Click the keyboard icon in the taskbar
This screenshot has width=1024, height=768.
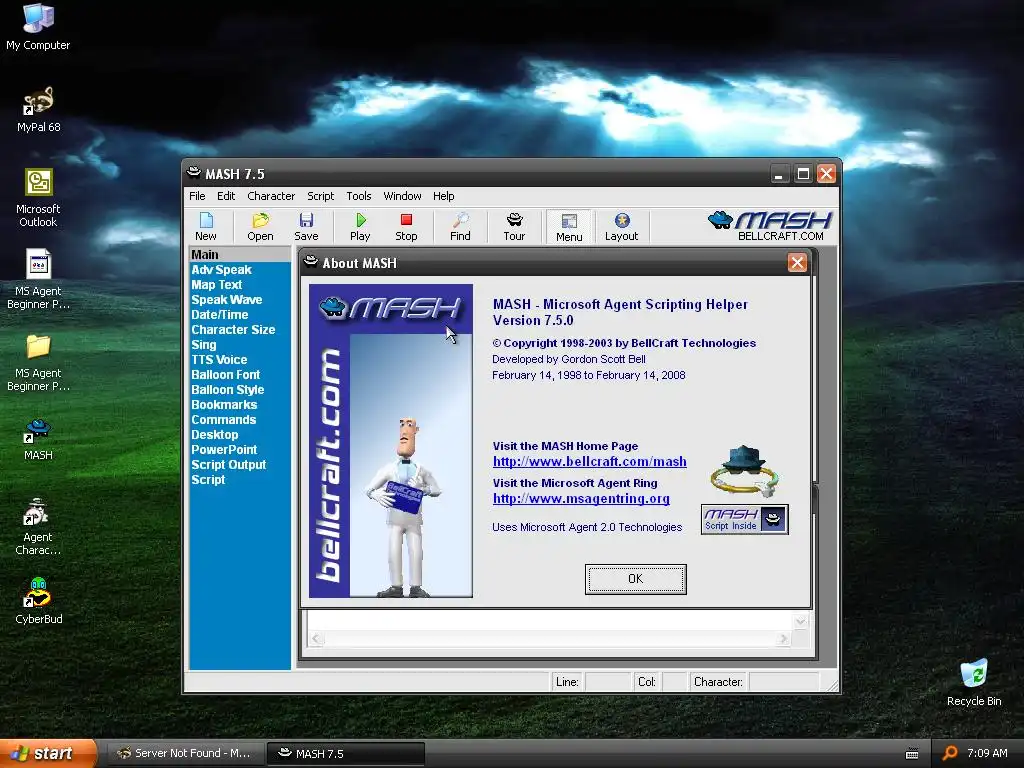coord(912,754)
